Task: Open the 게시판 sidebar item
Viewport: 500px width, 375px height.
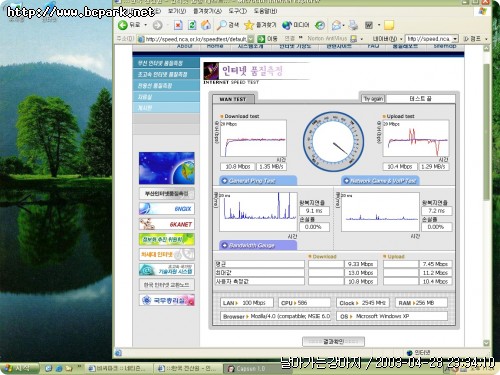Action: [166, 108]
